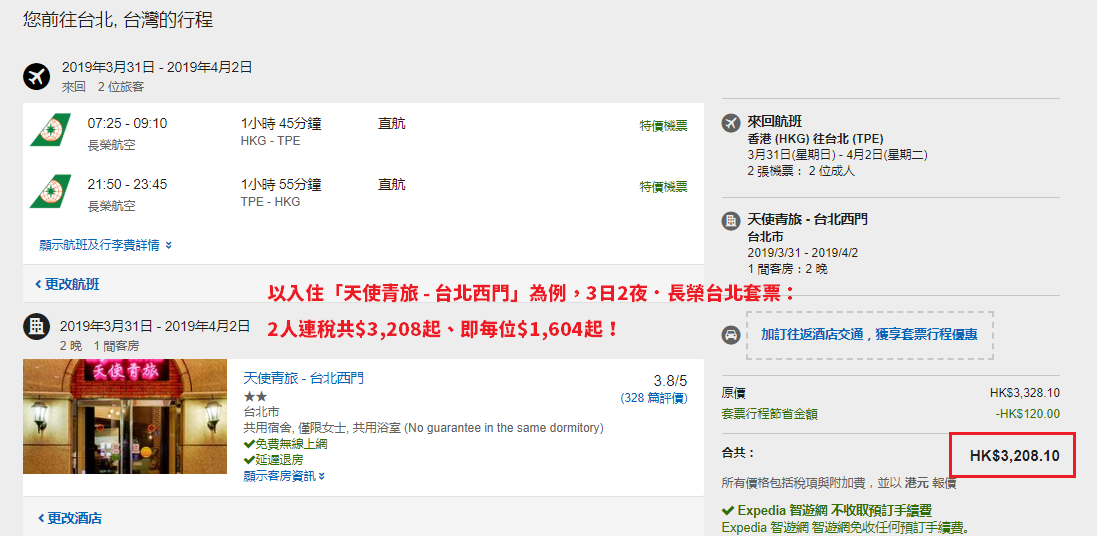This screenshot has height=536, width=1097.
Task: Click 2 張機票： 2 位成人 text
Action: tap(801, 170)
